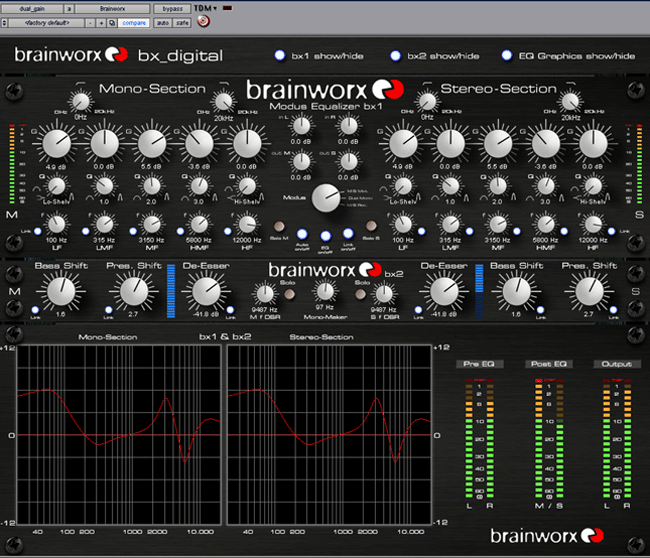Click the out M gain knob
Viewport: 650px width, 558px height.
tap(301, 162)
